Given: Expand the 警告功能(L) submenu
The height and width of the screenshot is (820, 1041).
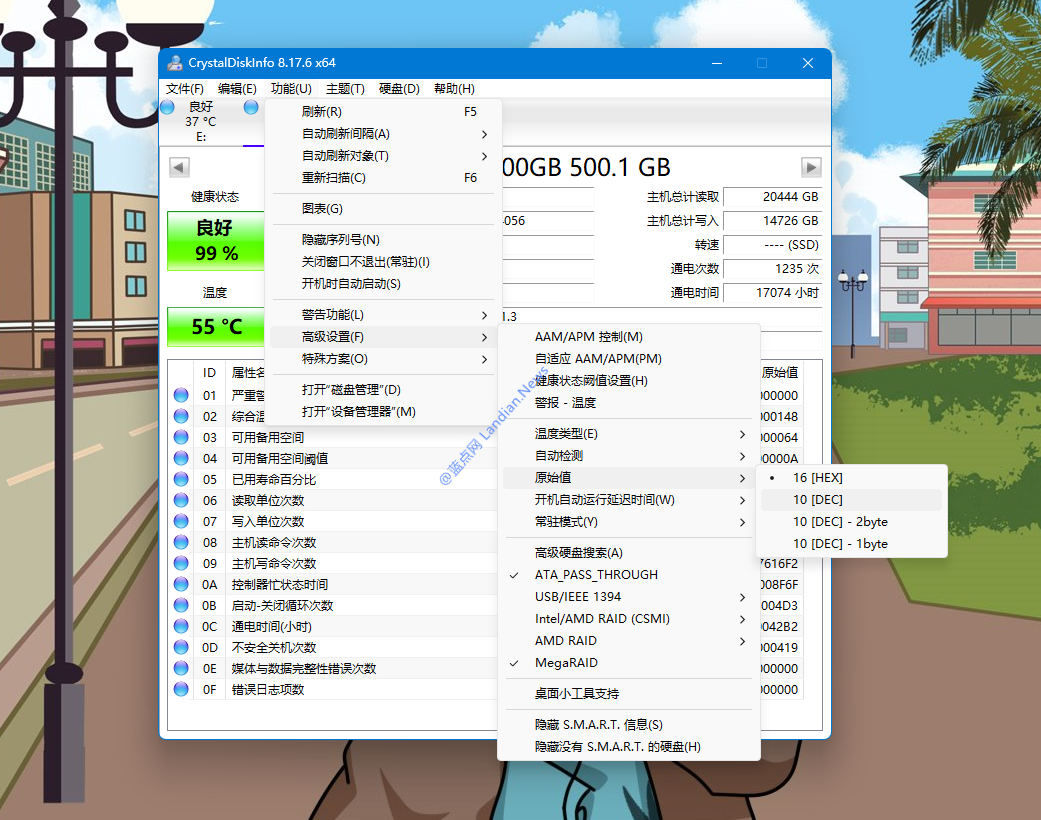Looking at the screenshot, I should [383, 315].
